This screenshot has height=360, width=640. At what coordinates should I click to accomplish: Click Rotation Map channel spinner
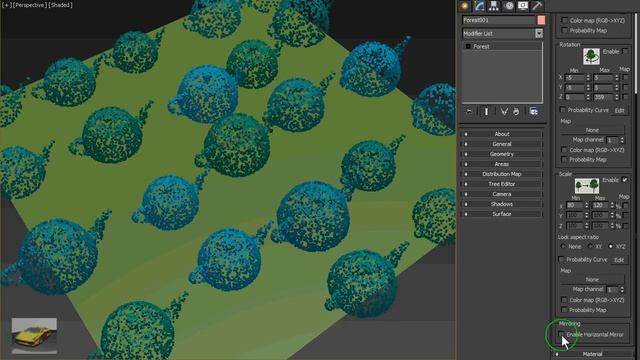622,140
